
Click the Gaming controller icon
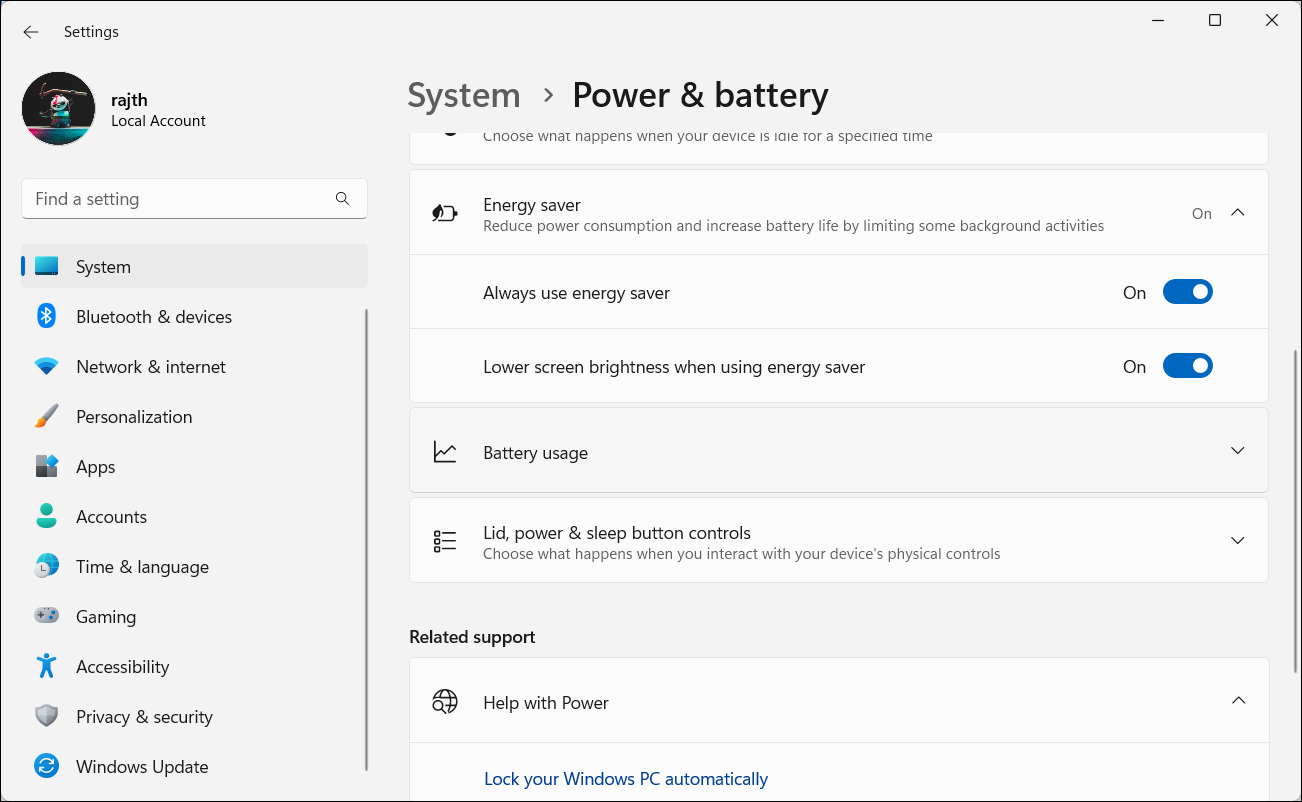[x=46, y=616]
